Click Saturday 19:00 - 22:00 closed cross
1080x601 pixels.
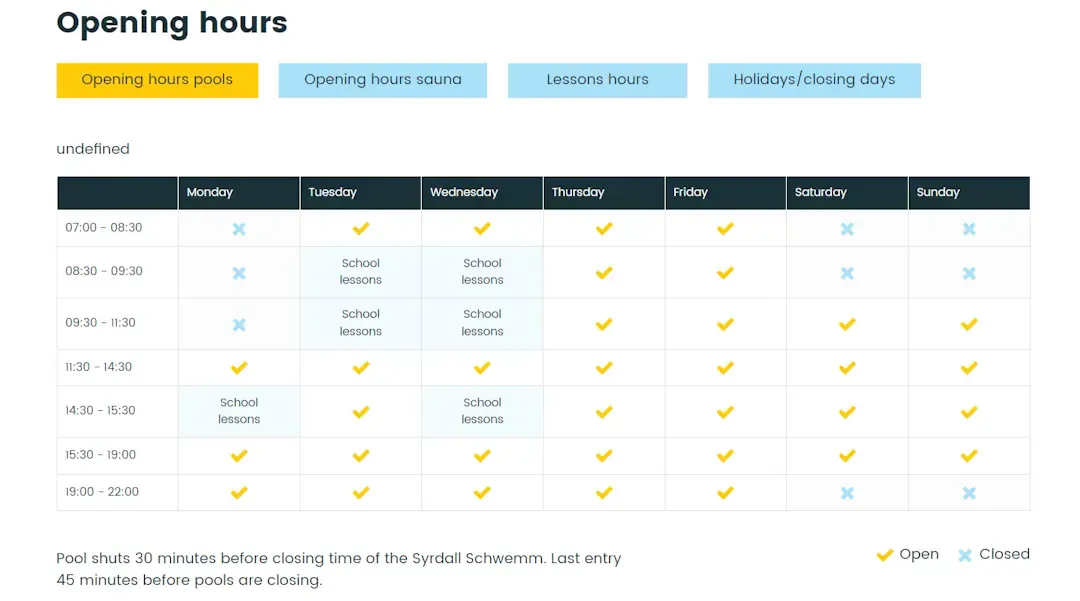point(847,493)
